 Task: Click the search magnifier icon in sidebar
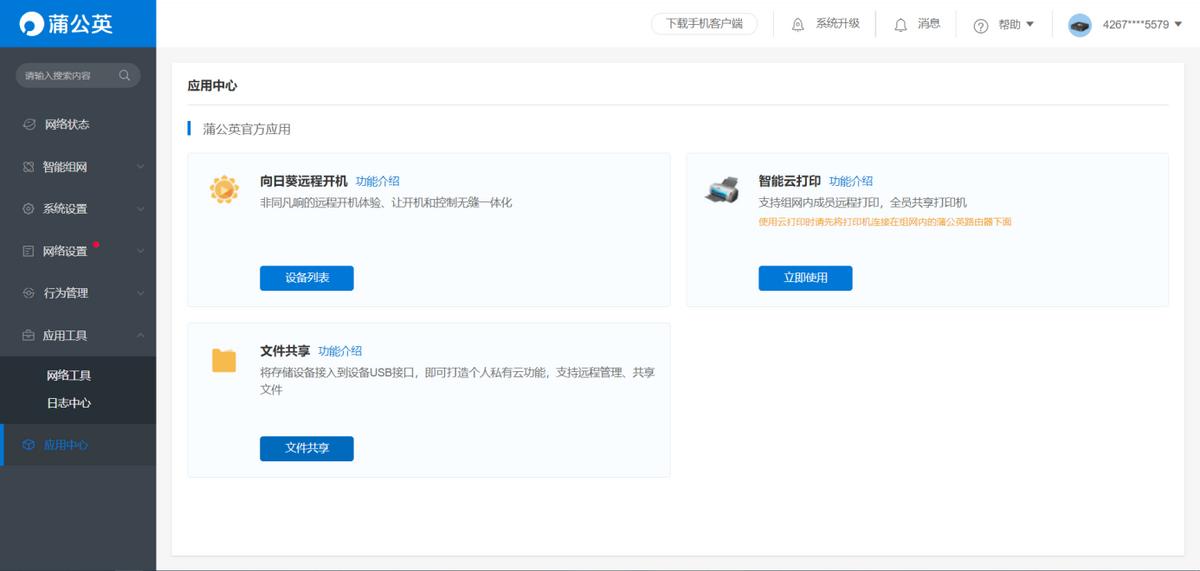point(125,75)
